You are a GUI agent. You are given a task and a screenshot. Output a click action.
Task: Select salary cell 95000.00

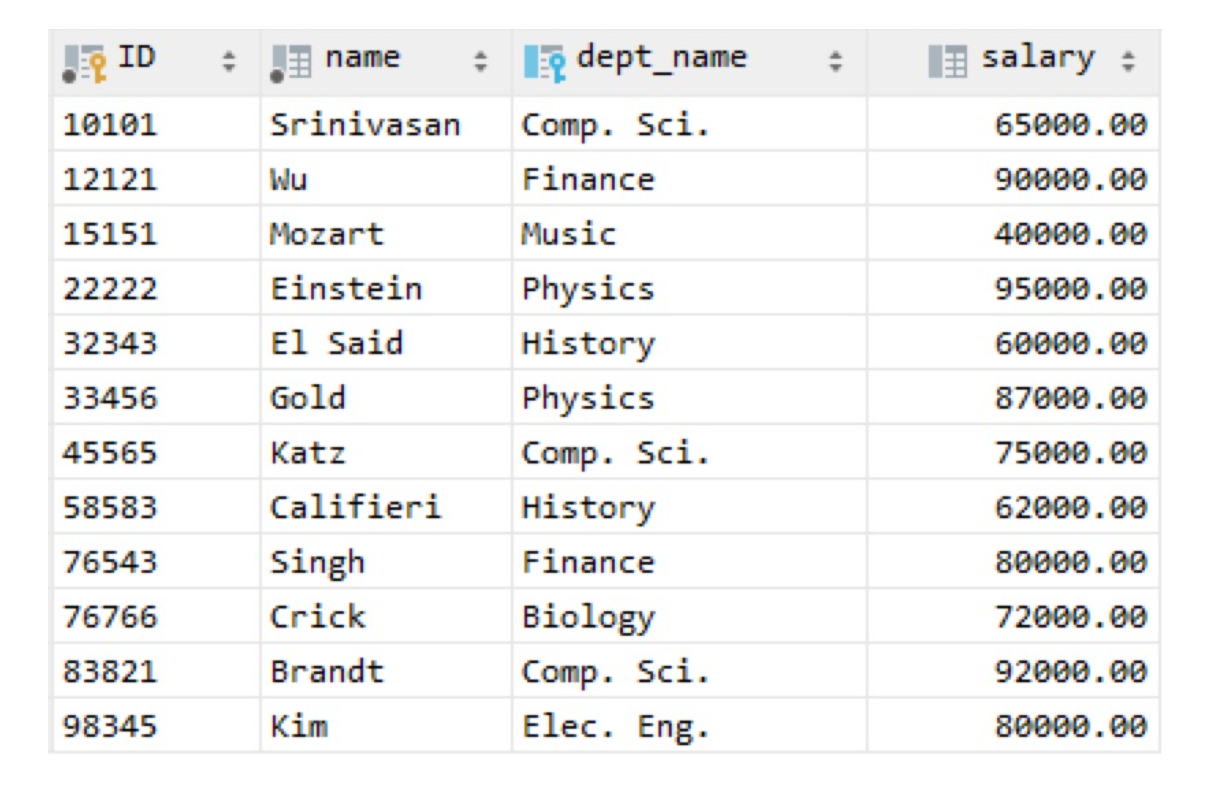click(1014, 288)
